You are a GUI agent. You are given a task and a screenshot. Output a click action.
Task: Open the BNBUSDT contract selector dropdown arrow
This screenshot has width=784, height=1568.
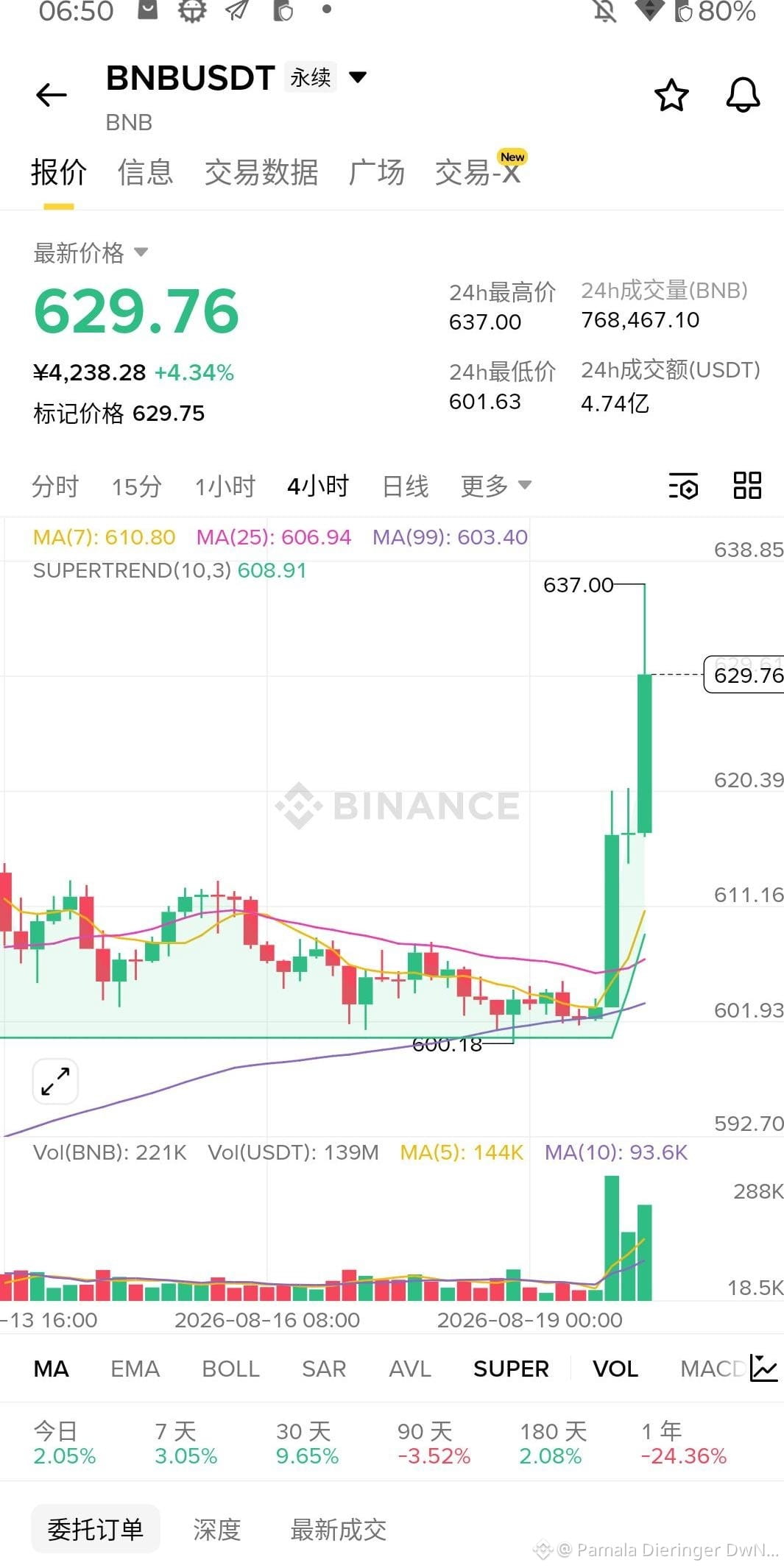coord(358,77)
